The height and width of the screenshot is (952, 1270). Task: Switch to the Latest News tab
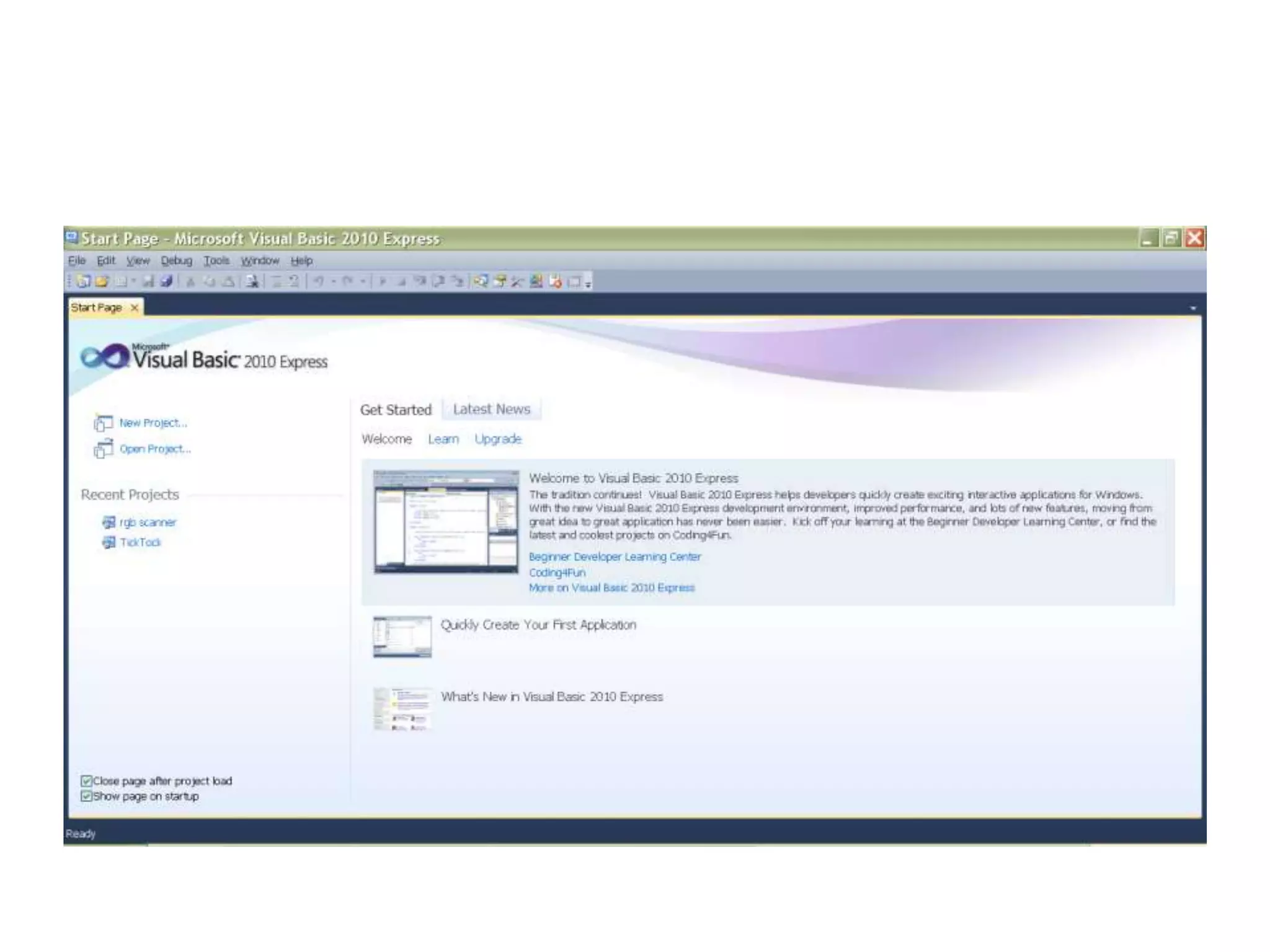tap(491, 410)
